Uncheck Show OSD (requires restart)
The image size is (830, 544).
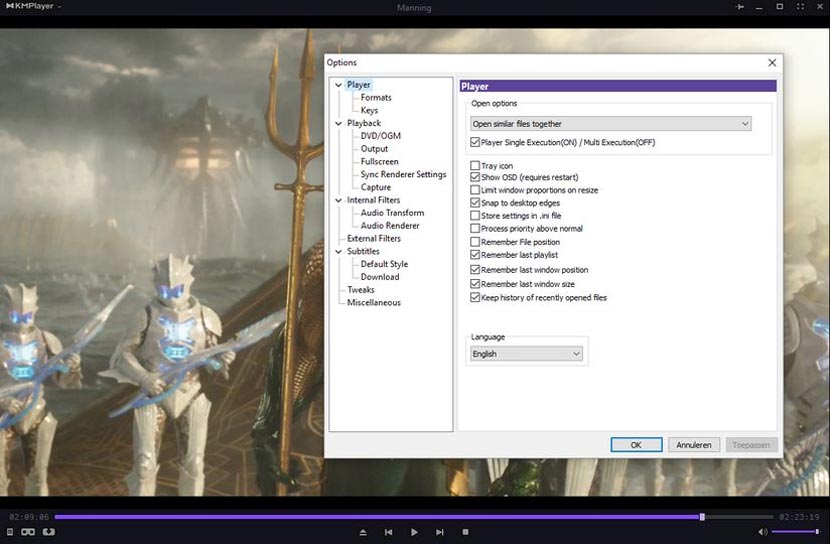(x=475, y=178)
